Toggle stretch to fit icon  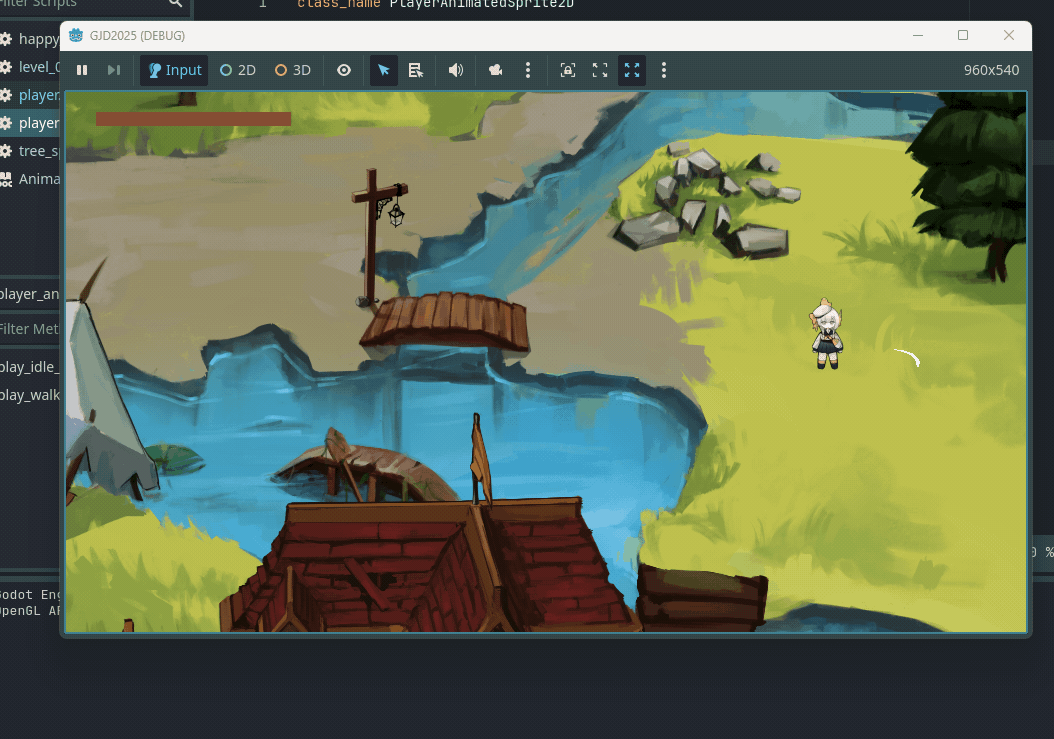tap(632, 70)
